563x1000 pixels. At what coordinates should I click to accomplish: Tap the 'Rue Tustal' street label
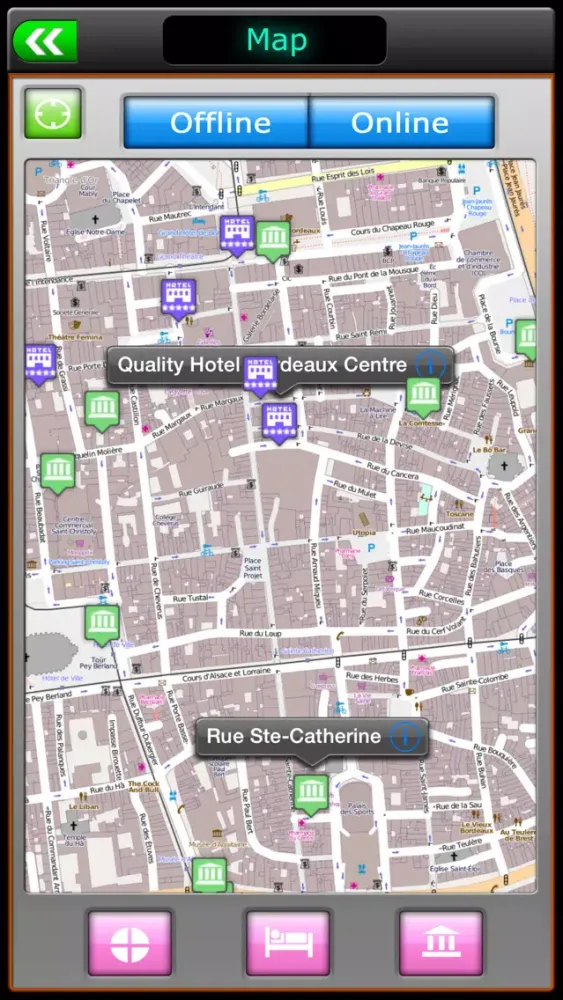(191, 599)
